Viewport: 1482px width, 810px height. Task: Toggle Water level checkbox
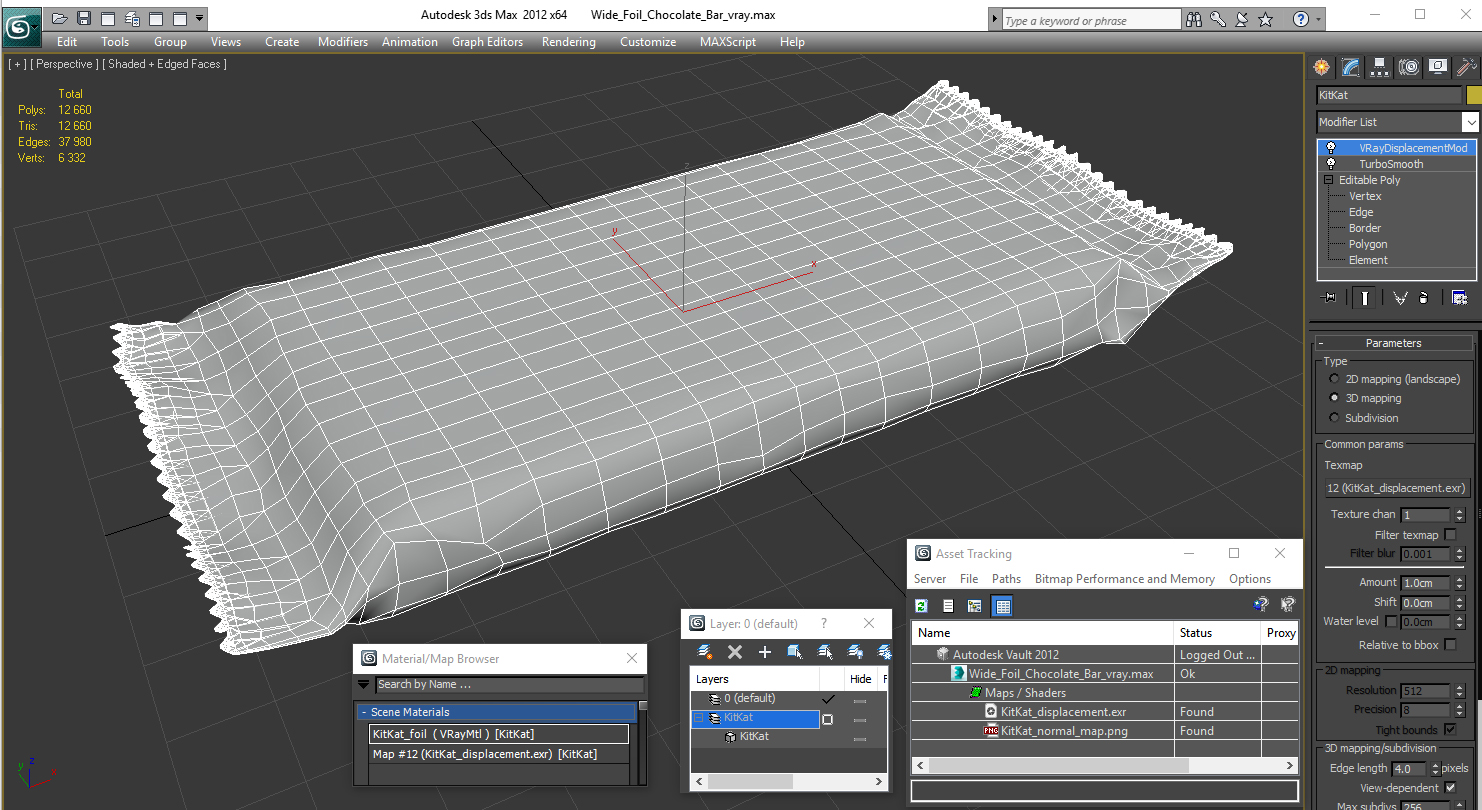tap(1391, 621)
